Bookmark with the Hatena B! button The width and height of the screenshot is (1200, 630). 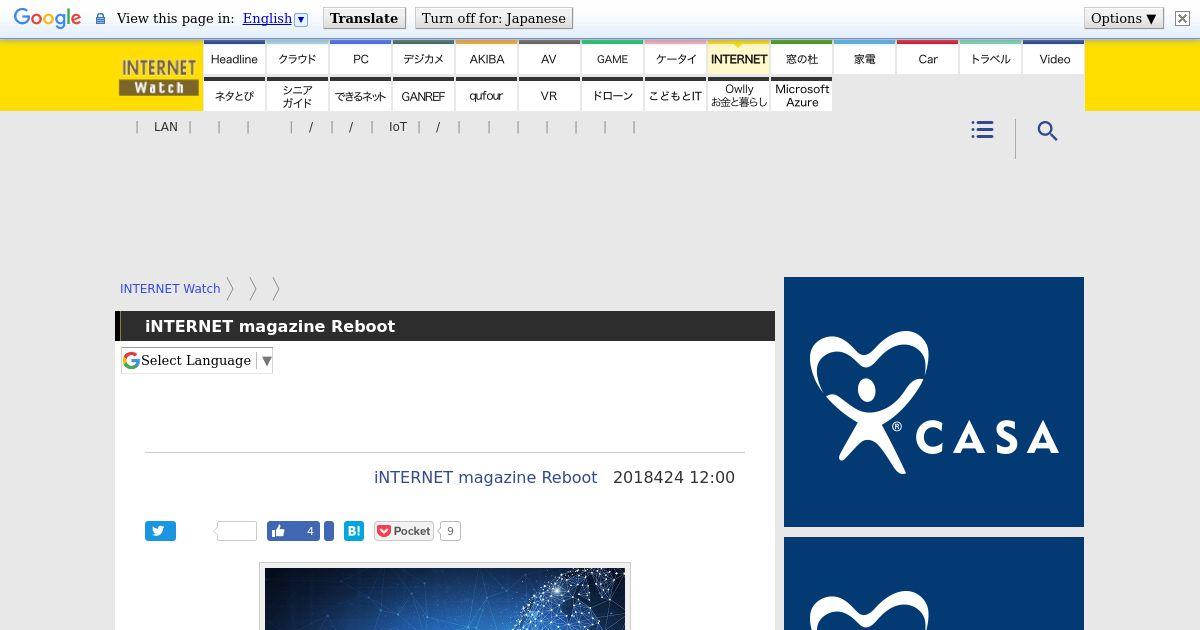[x=354, y=531]
